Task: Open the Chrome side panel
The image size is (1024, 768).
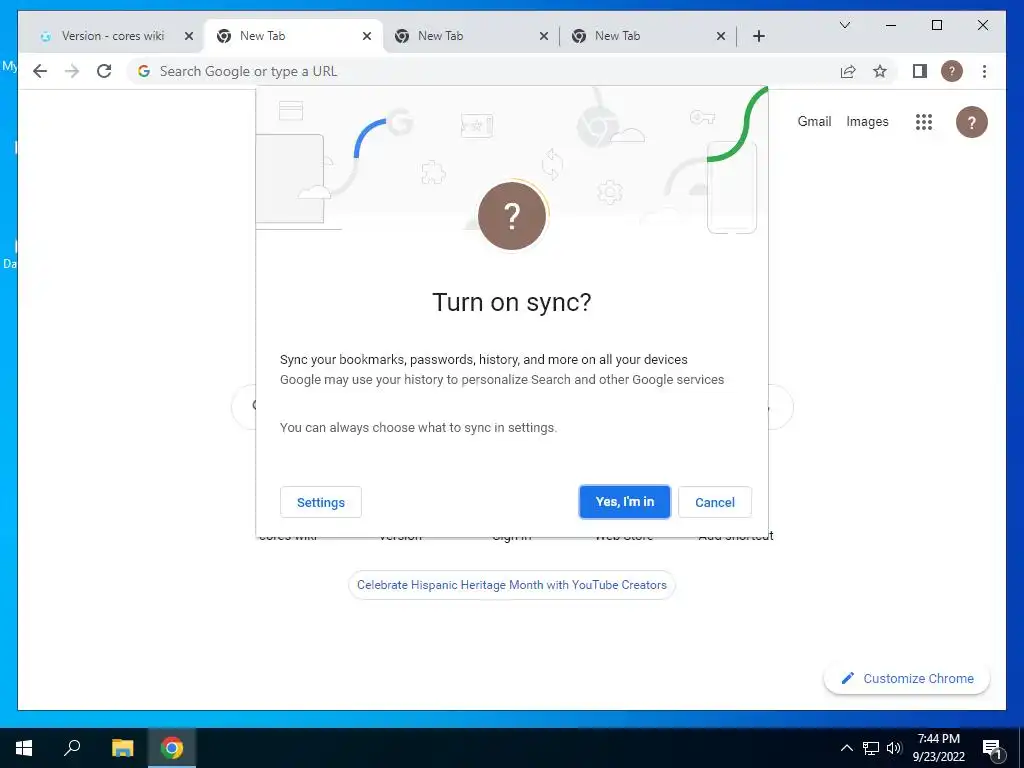Action: click(x=920, y=71)
